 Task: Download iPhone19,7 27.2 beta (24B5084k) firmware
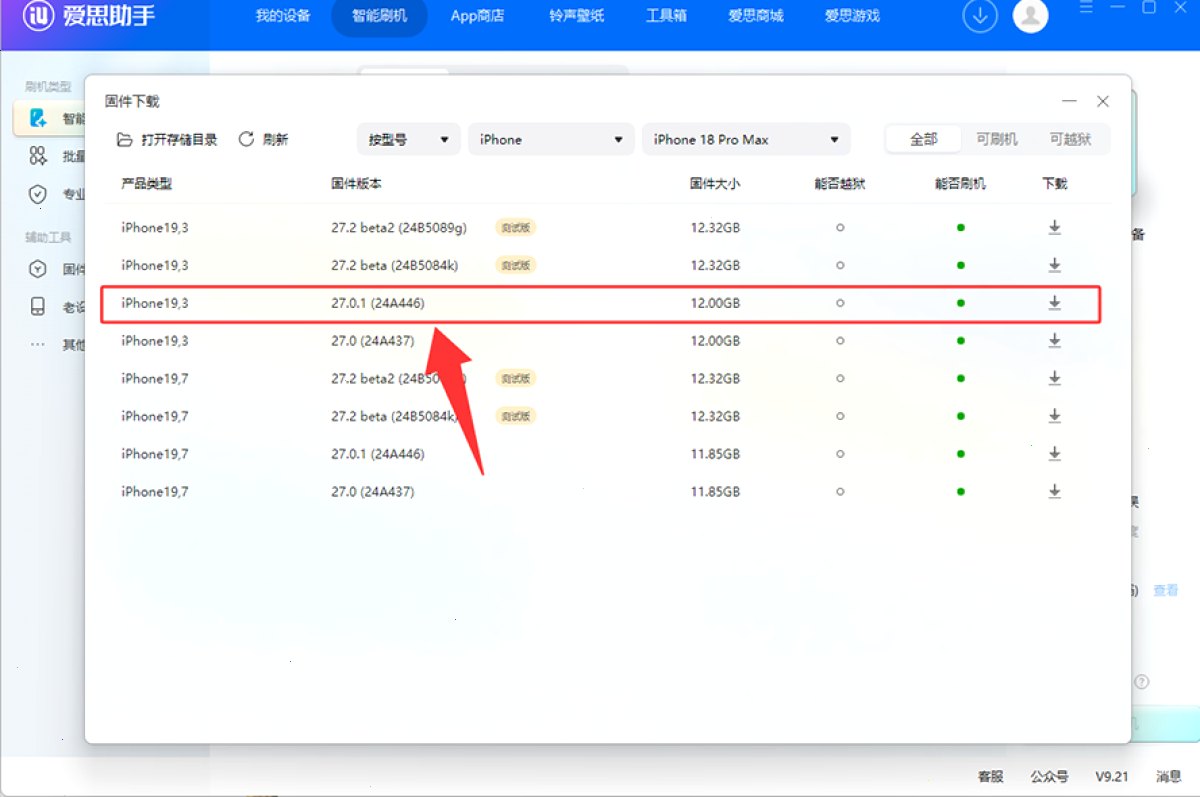(1054, 416)
